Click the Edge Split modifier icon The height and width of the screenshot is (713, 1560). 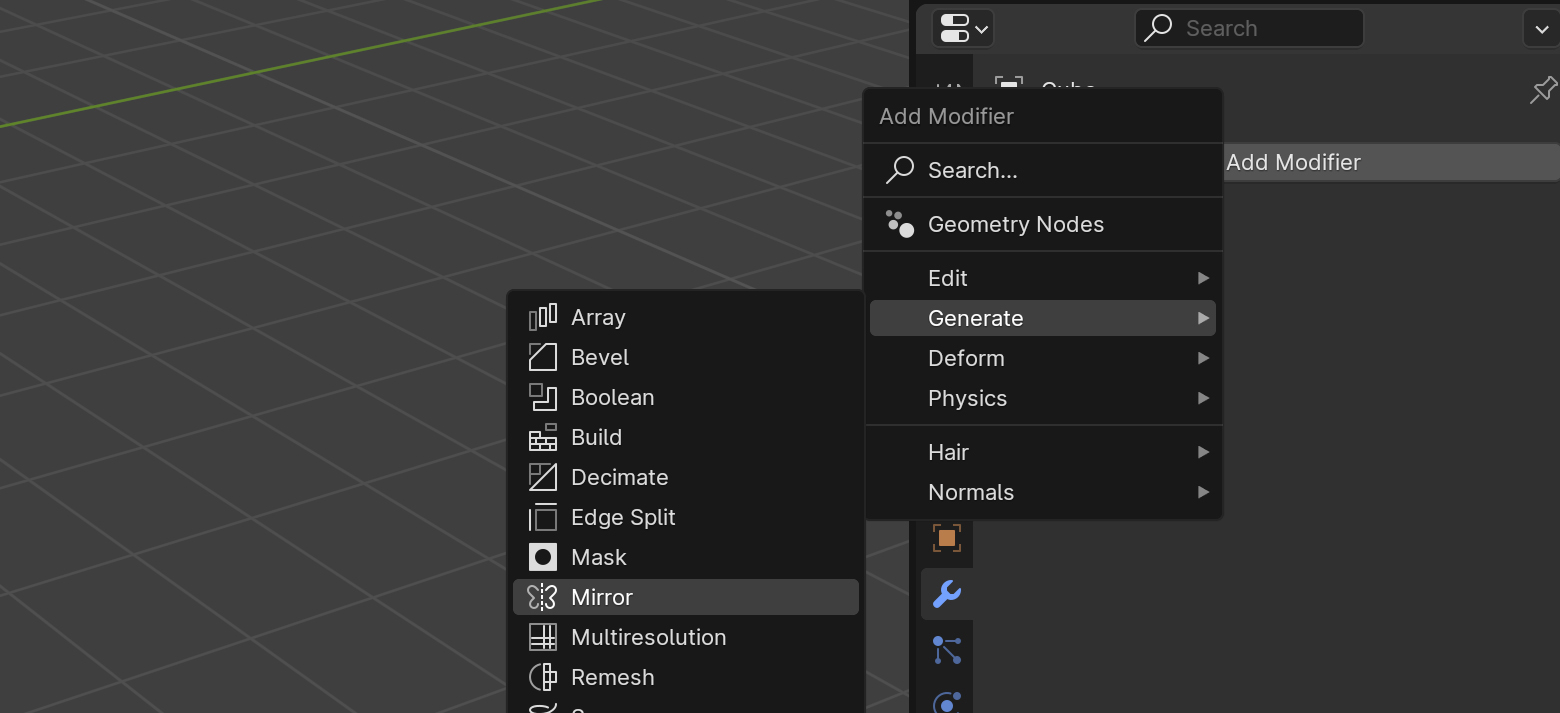coord(542,517)
